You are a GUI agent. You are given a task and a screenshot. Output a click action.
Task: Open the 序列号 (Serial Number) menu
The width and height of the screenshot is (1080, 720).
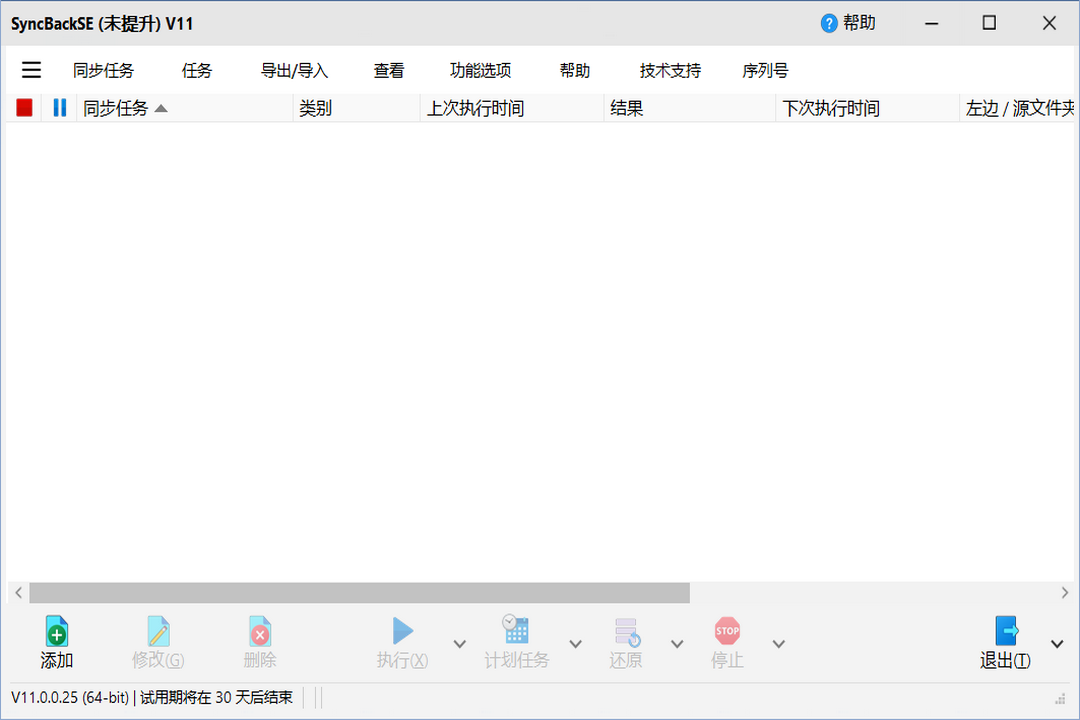[765, 70]
